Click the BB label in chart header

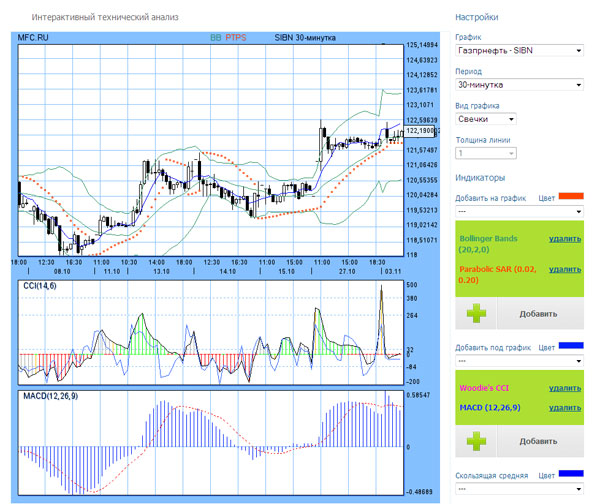[x=215, y=37]
